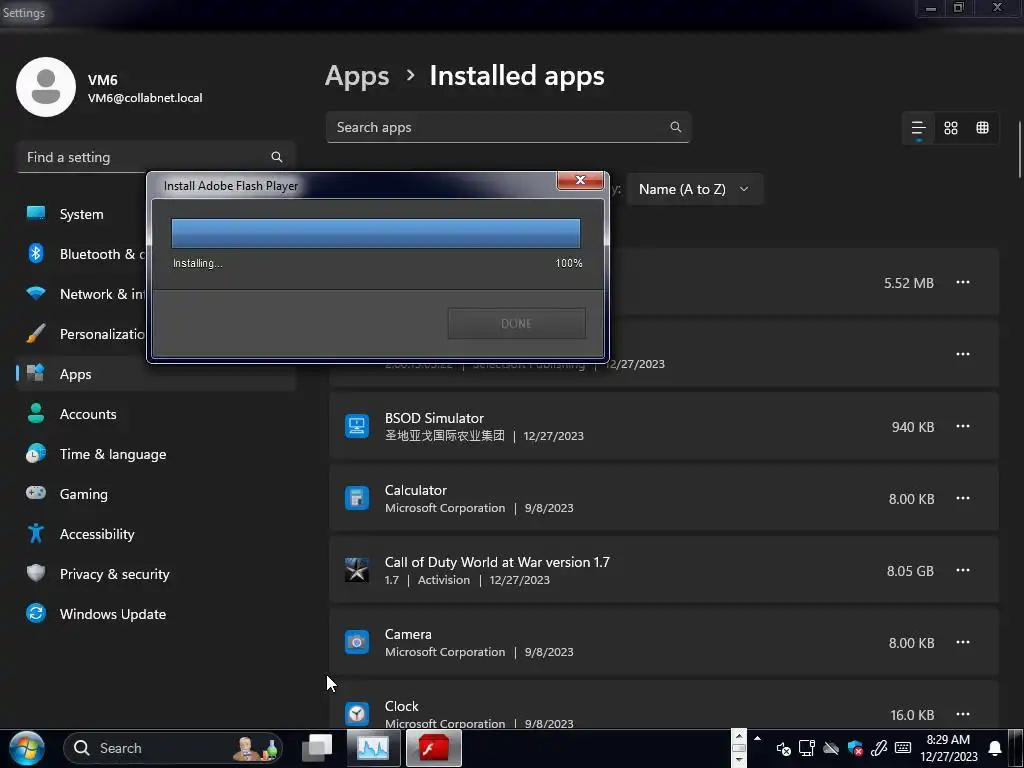Click the network display tray icon
This screenshot has width=1024, height=768.
tap(807, 748)
